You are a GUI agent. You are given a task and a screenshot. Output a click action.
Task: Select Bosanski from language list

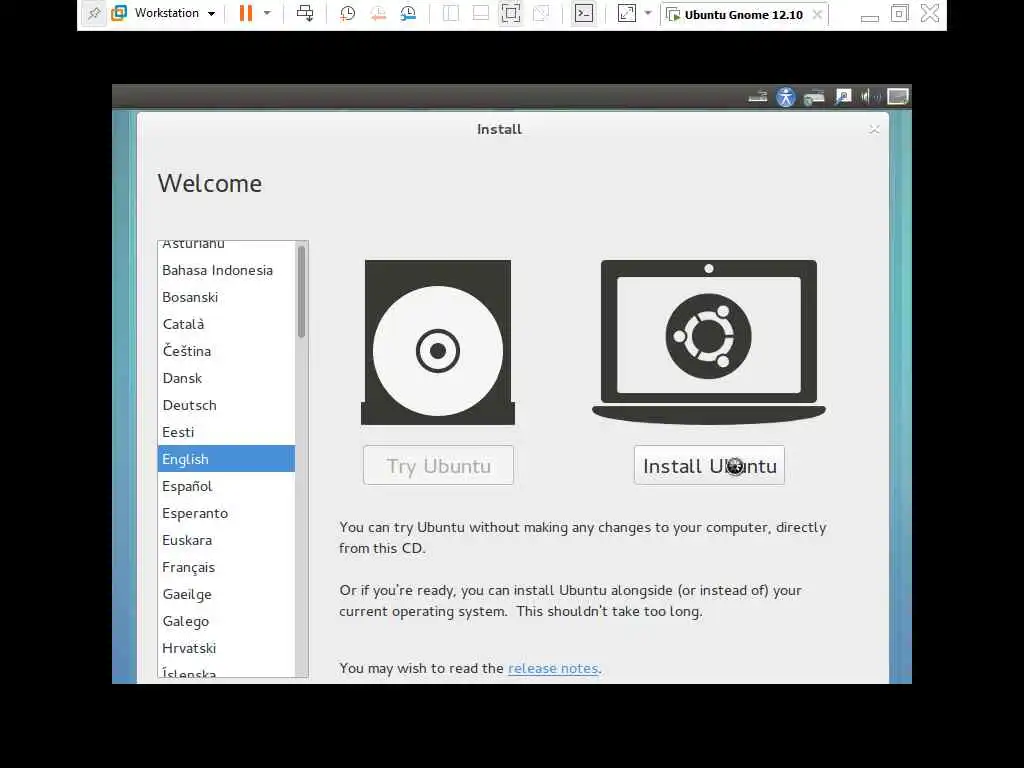pyautogui.click(x=227, y=297)
